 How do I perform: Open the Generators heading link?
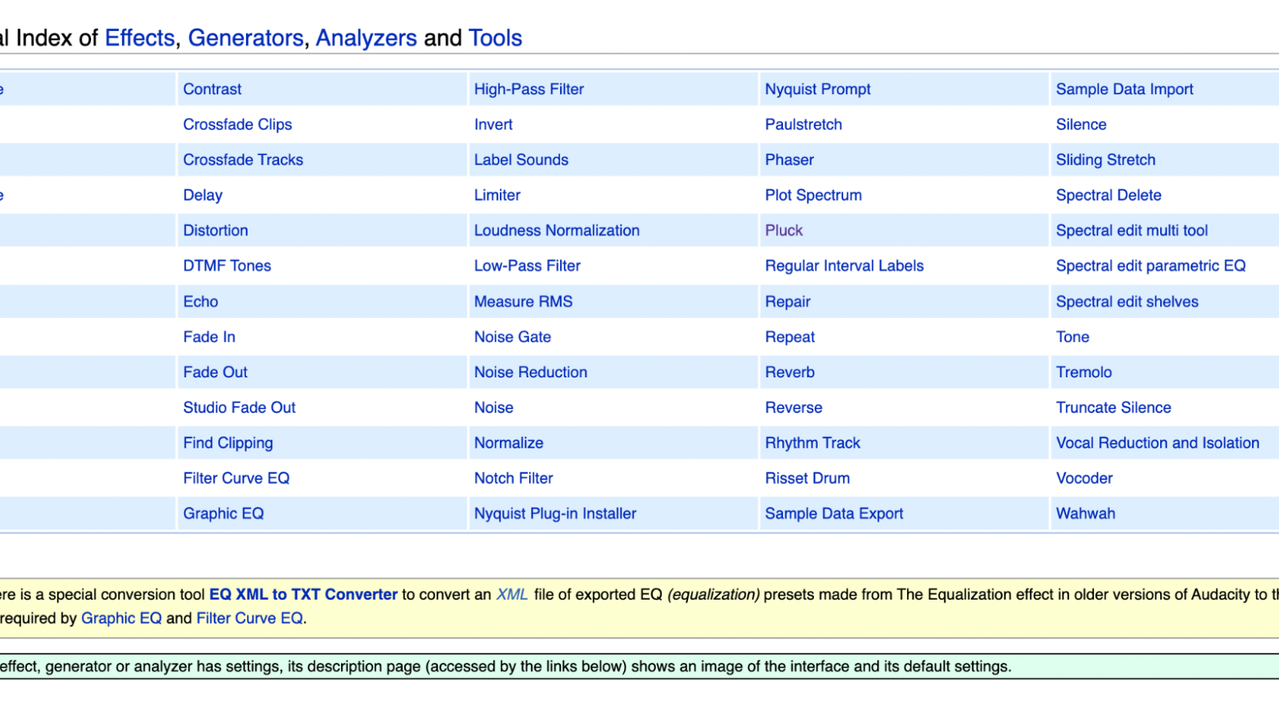click(245, 38)
